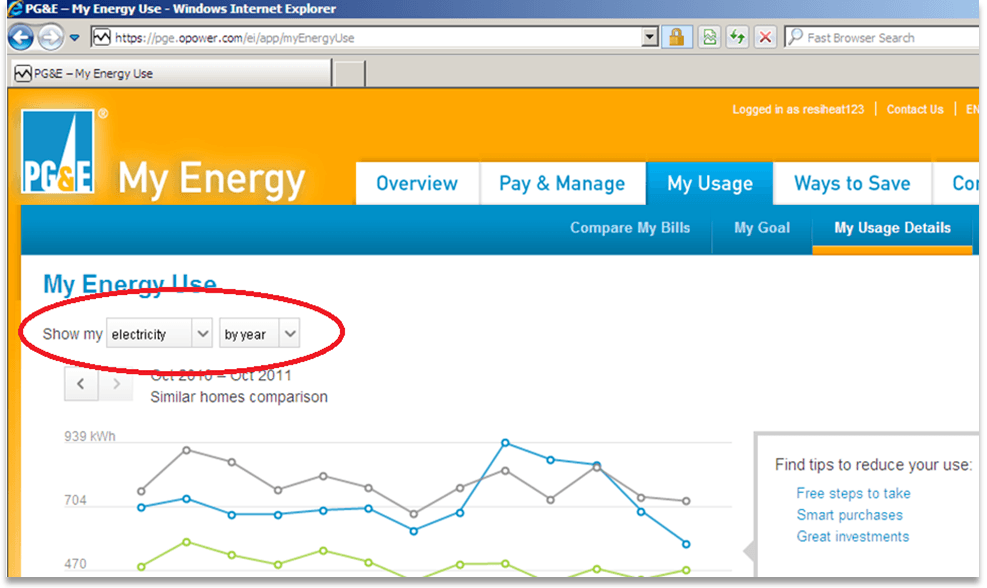
Task: Open the recent pages dropdown arrow
Action: 74,39
